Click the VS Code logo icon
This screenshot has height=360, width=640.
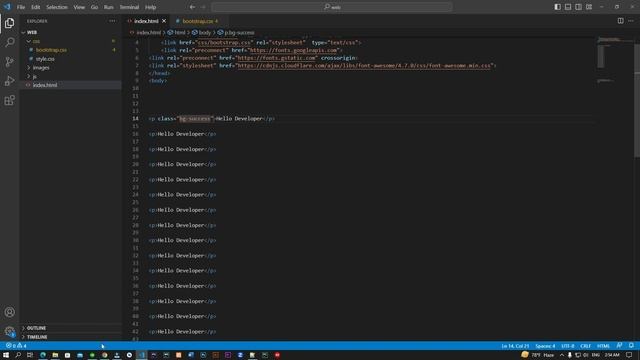coord(7,7)
